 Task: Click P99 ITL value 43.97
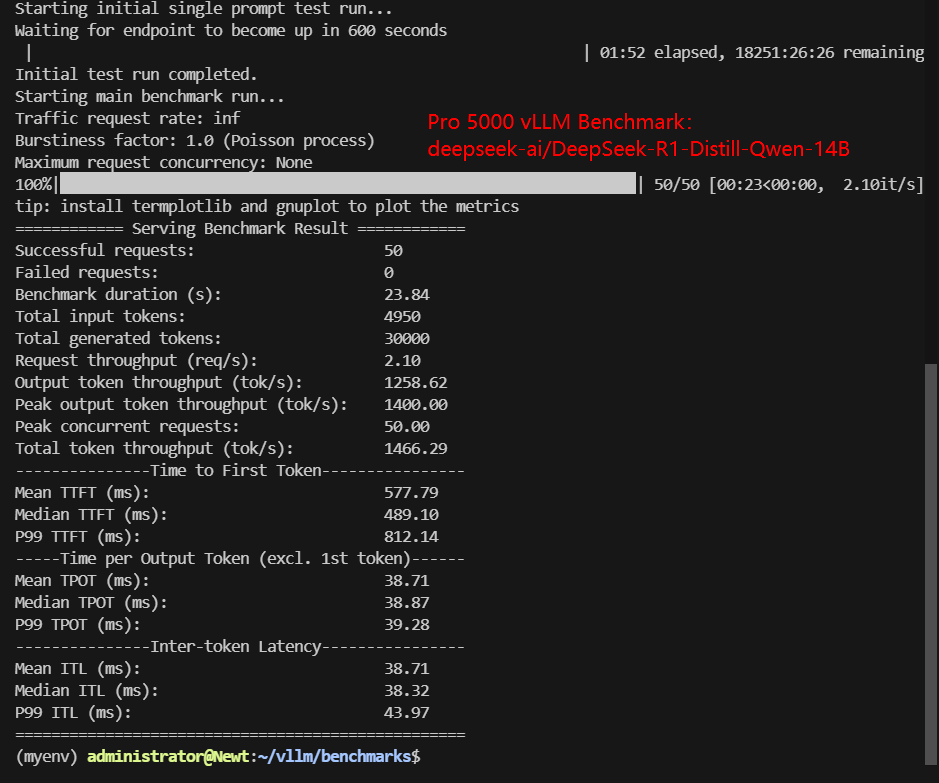pos(407,712)
